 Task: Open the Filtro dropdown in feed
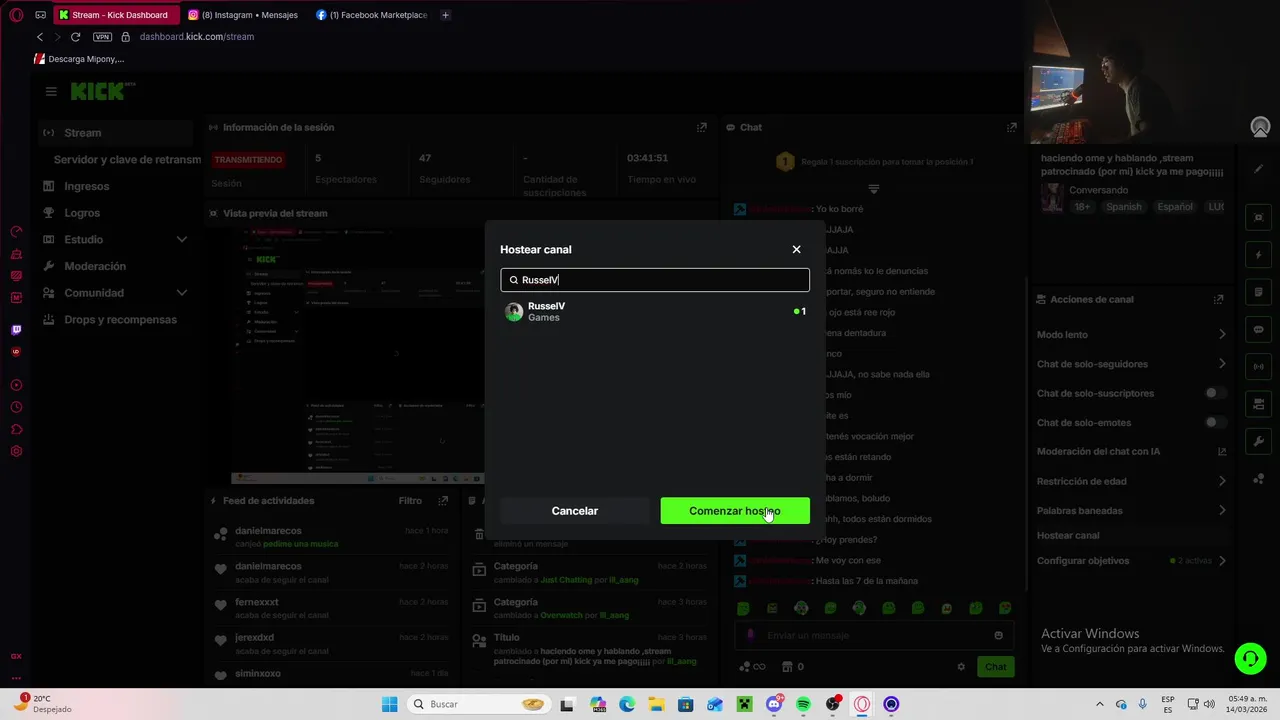(410, 501)
